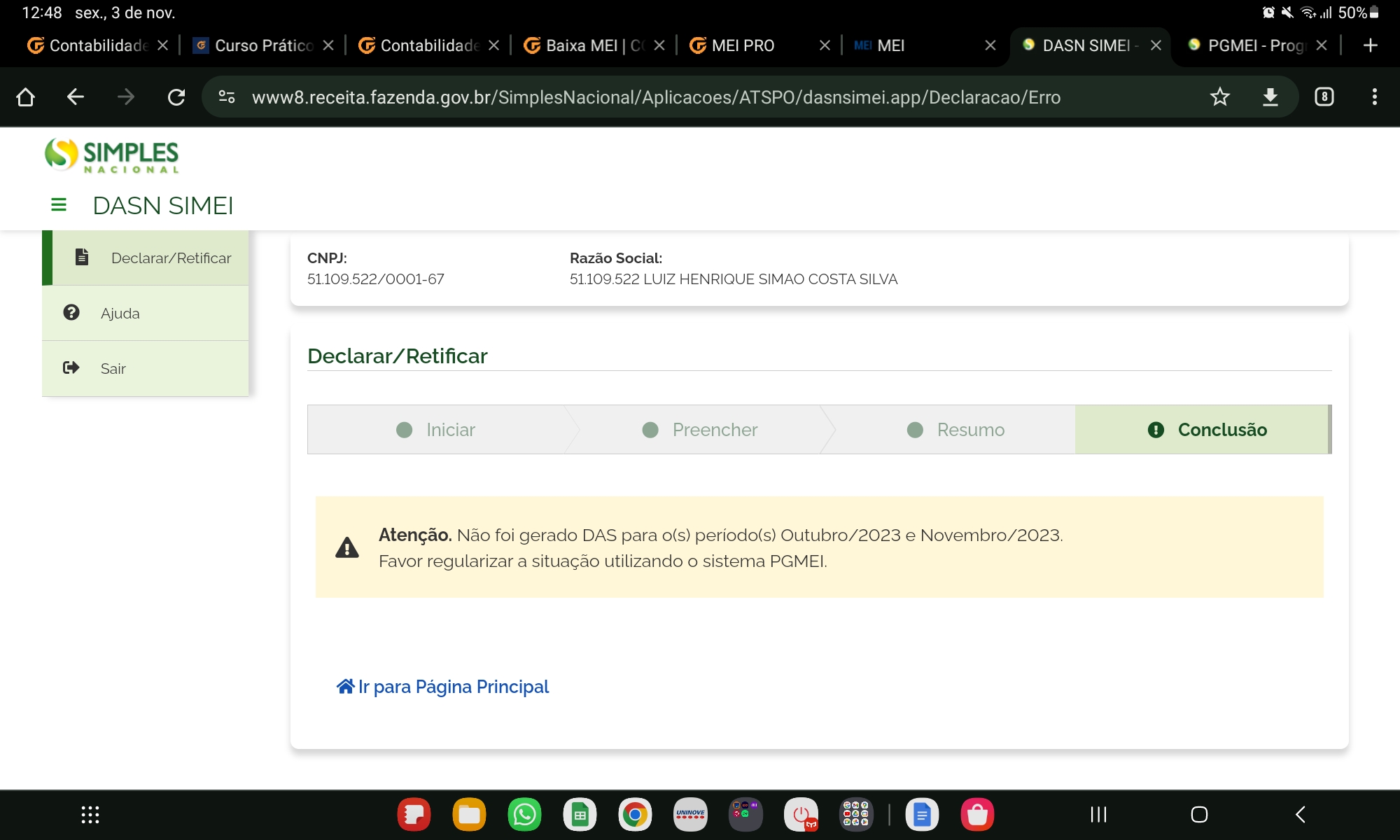Click the Atenção warning message text
1400x840 pixels.
click(721, 548)
